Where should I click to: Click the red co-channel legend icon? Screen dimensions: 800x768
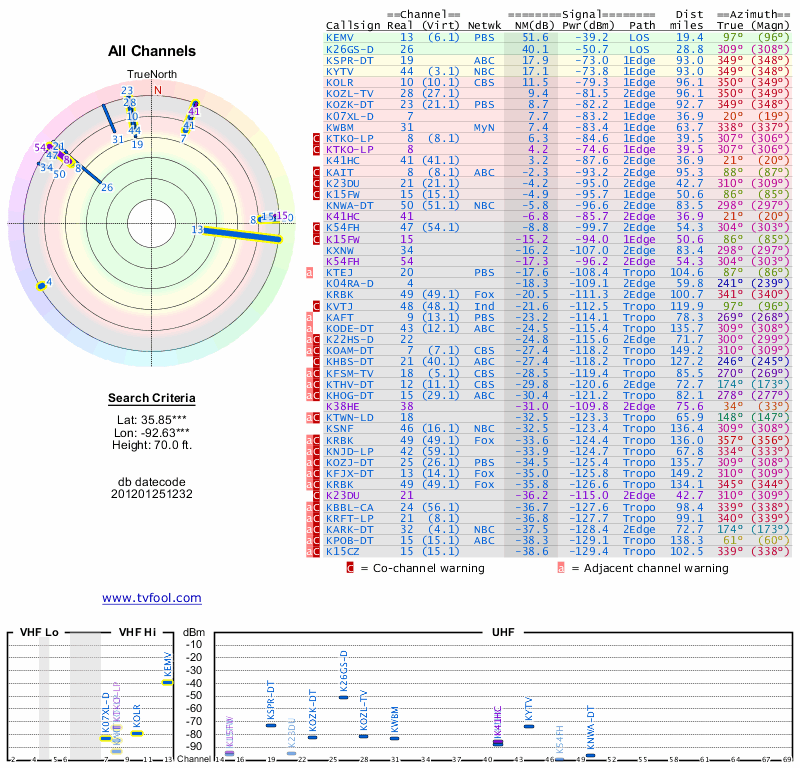[x=350, y=568]
